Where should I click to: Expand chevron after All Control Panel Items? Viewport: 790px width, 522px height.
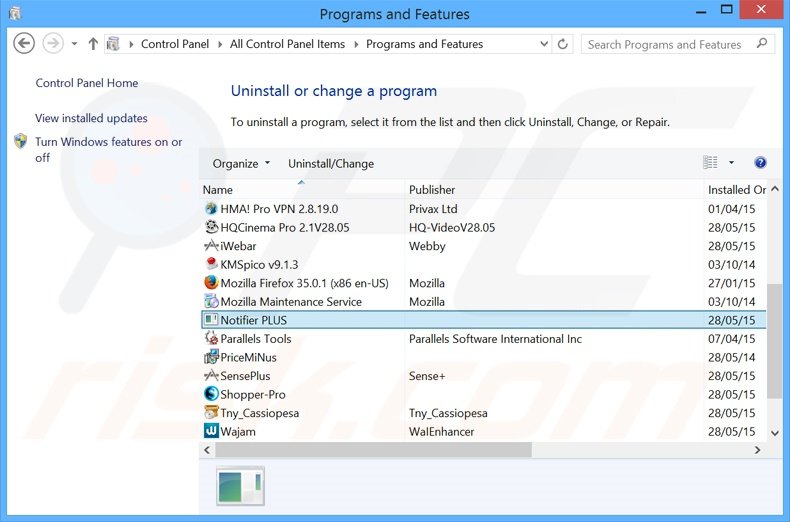356,44
